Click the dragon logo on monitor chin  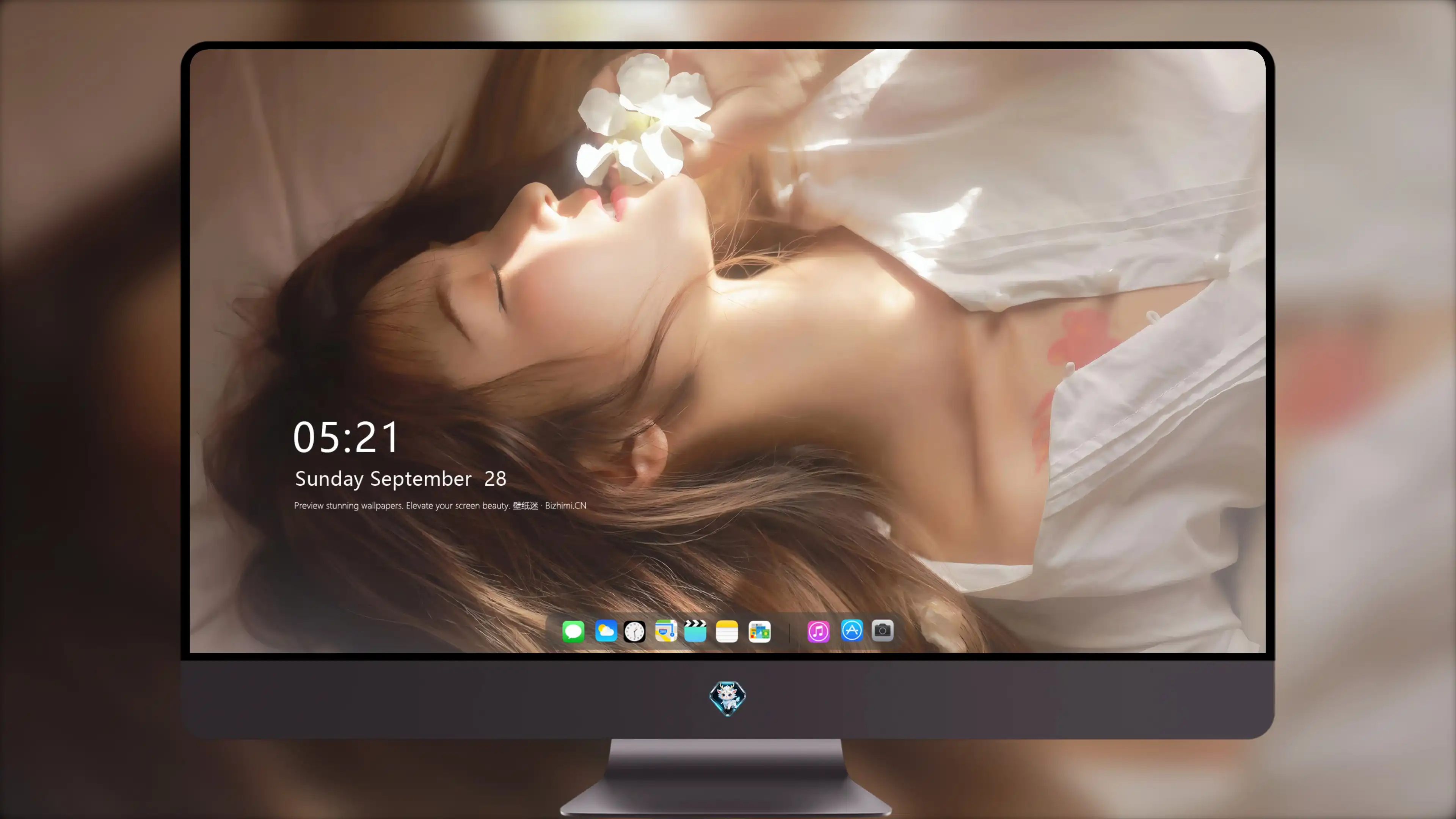tap(728, 698)
